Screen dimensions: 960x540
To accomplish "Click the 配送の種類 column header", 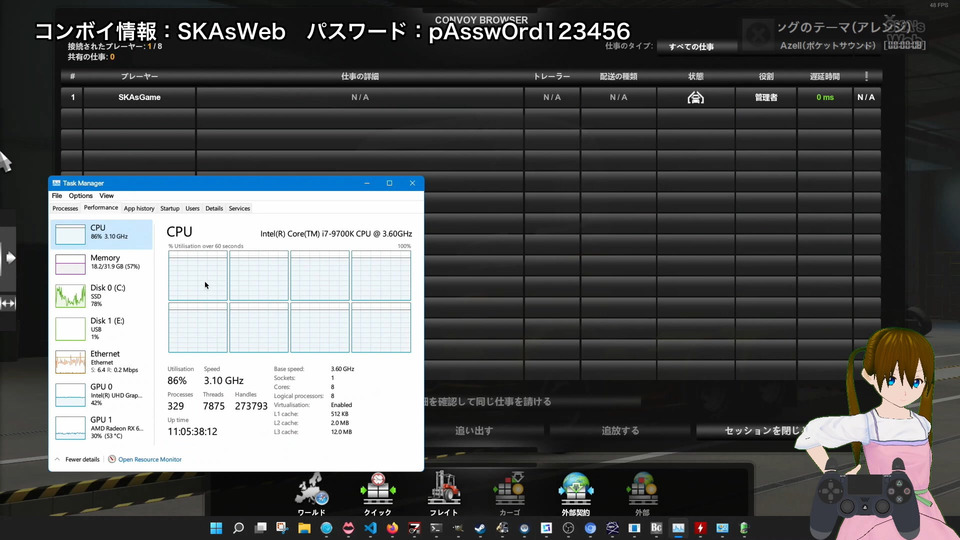I will click(x=618, y=77).
